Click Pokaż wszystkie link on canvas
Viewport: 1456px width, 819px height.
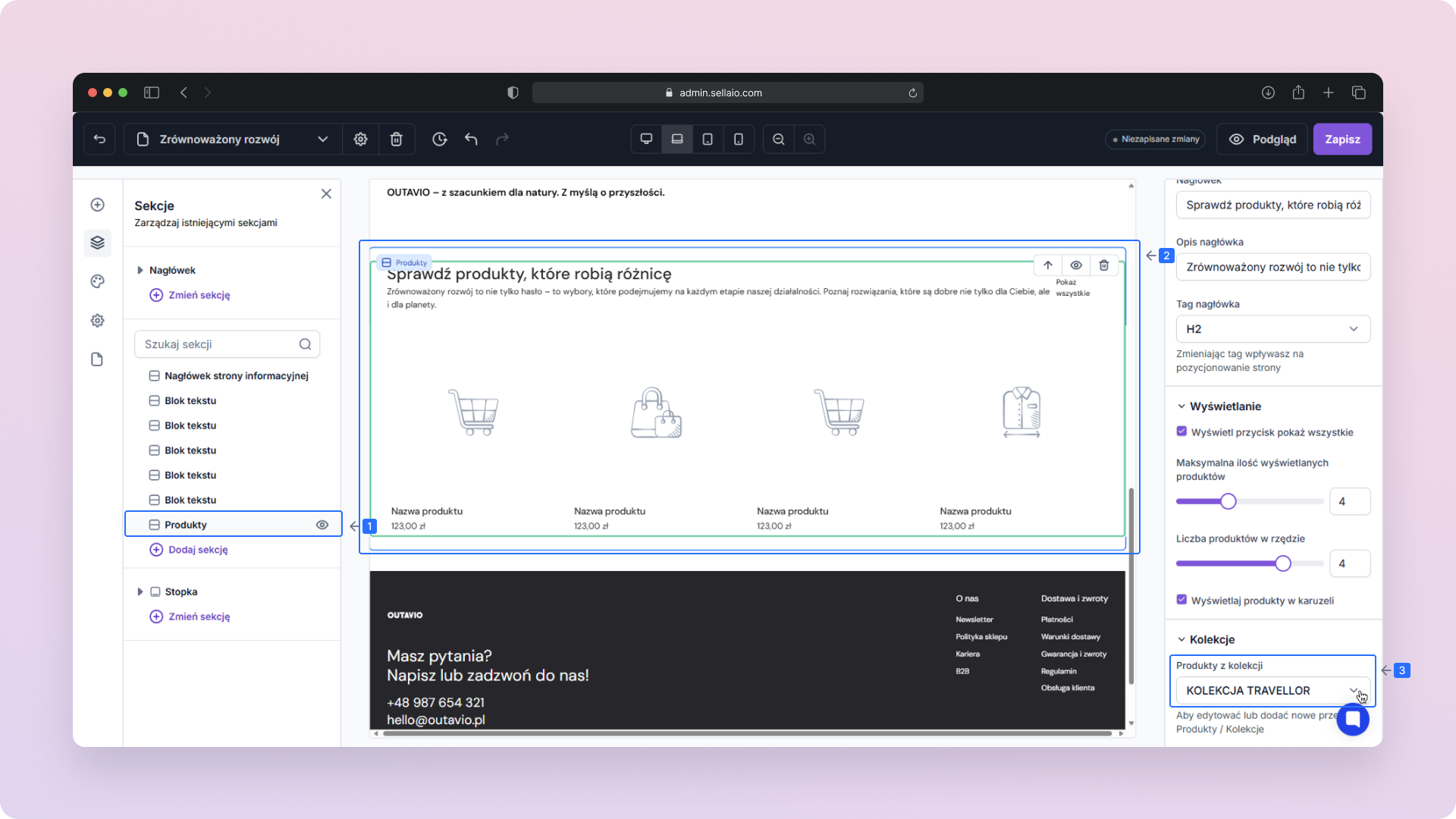[x=1072, y=287]
